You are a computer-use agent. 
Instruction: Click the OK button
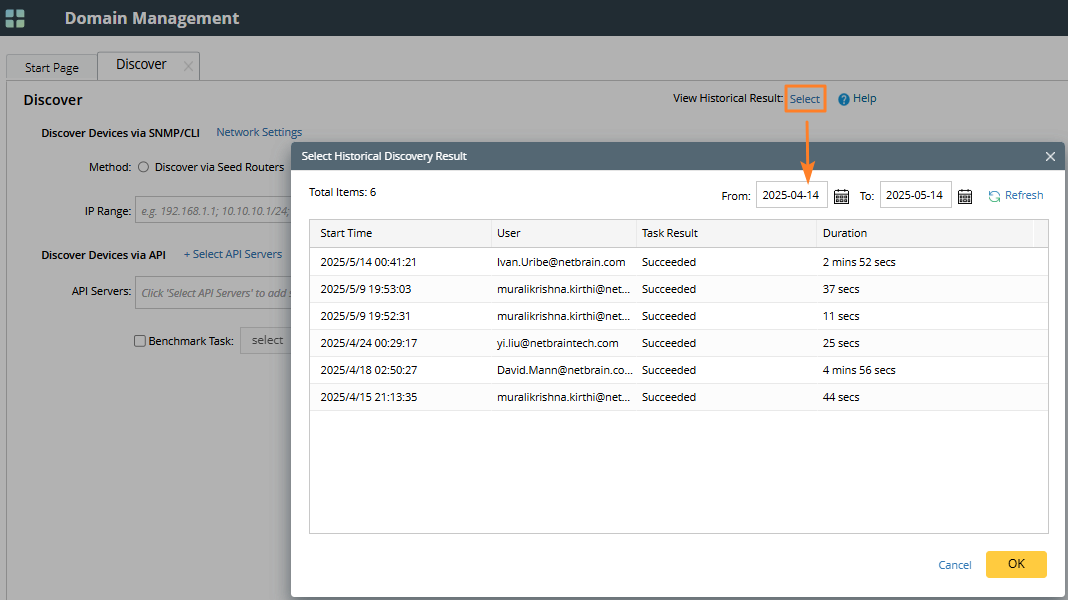pos(1016,564)
